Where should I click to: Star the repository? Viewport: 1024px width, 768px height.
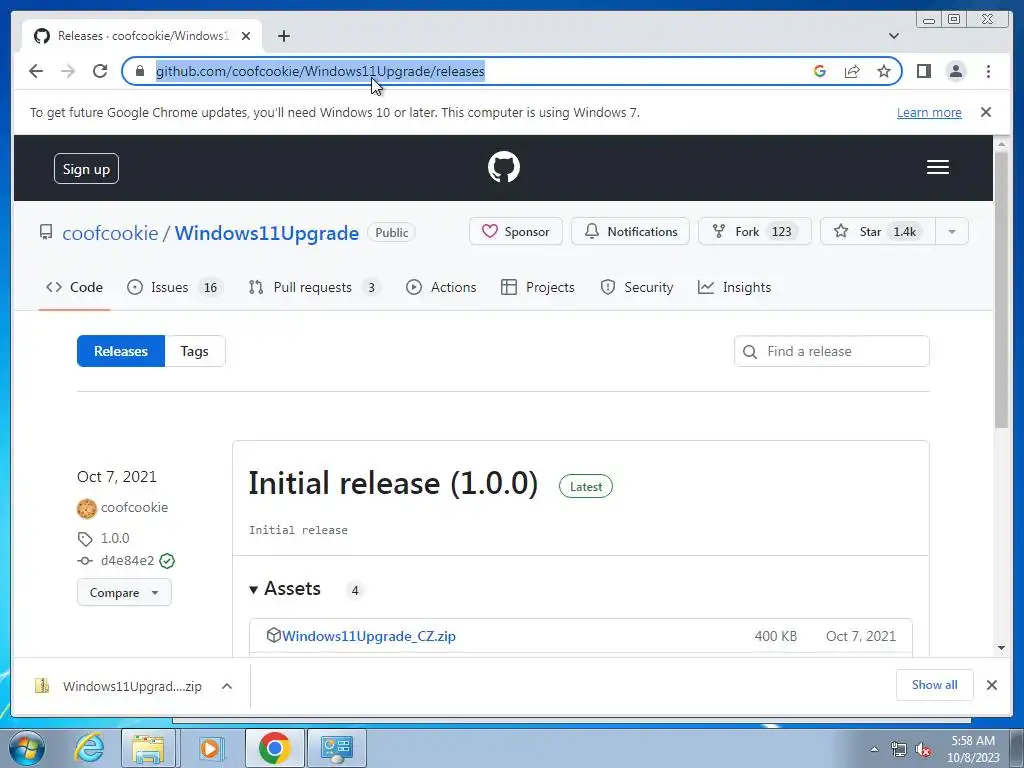(878, 231)
